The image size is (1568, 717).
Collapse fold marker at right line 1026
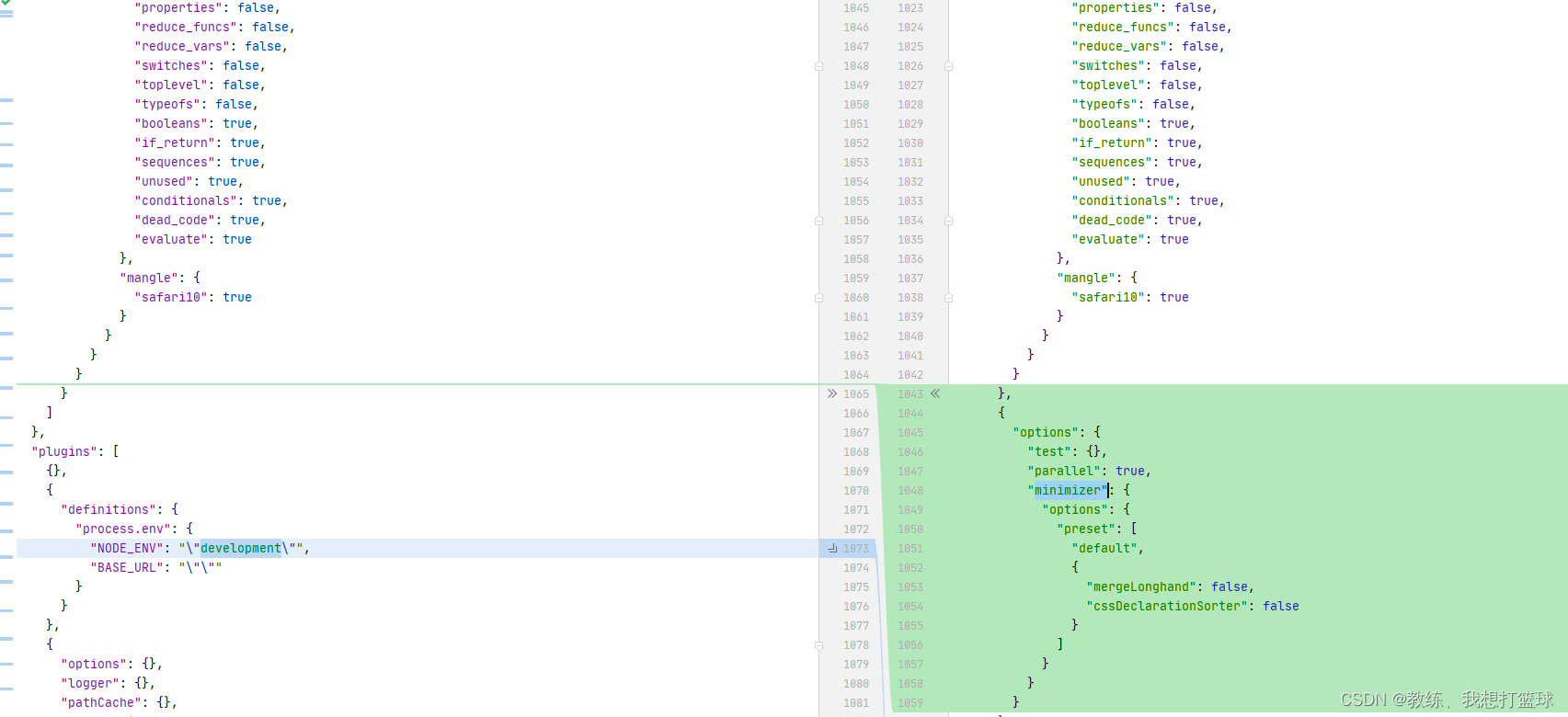948,66
